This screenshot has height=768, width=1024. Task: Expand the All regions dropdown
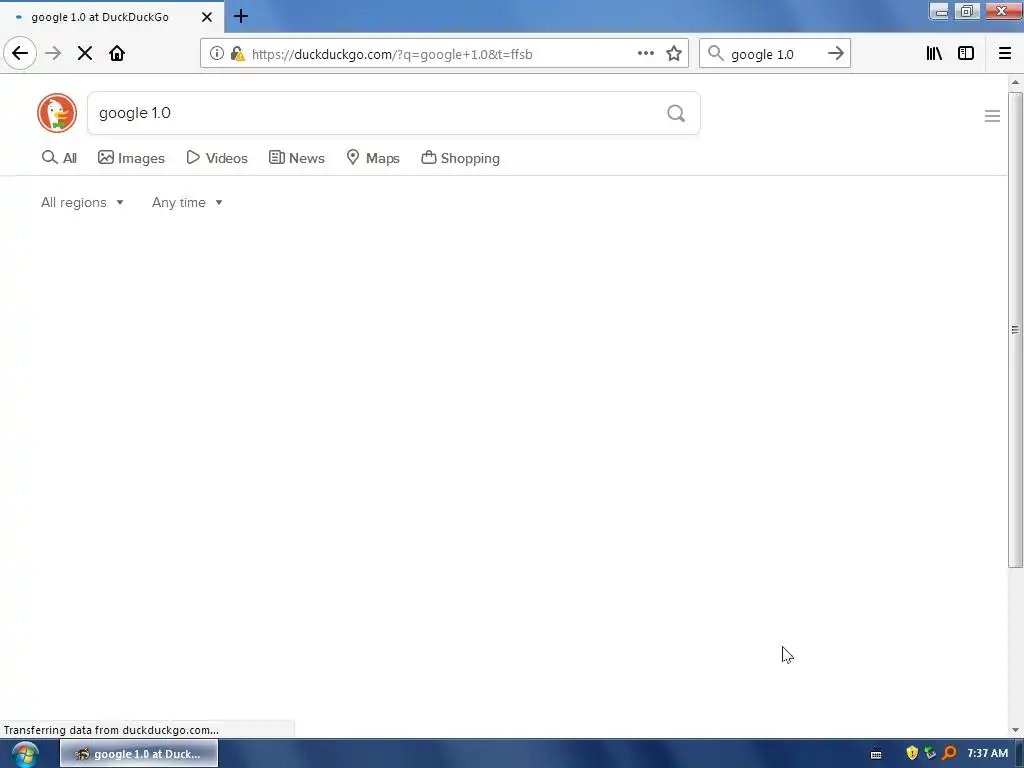[x=82, y=202]
